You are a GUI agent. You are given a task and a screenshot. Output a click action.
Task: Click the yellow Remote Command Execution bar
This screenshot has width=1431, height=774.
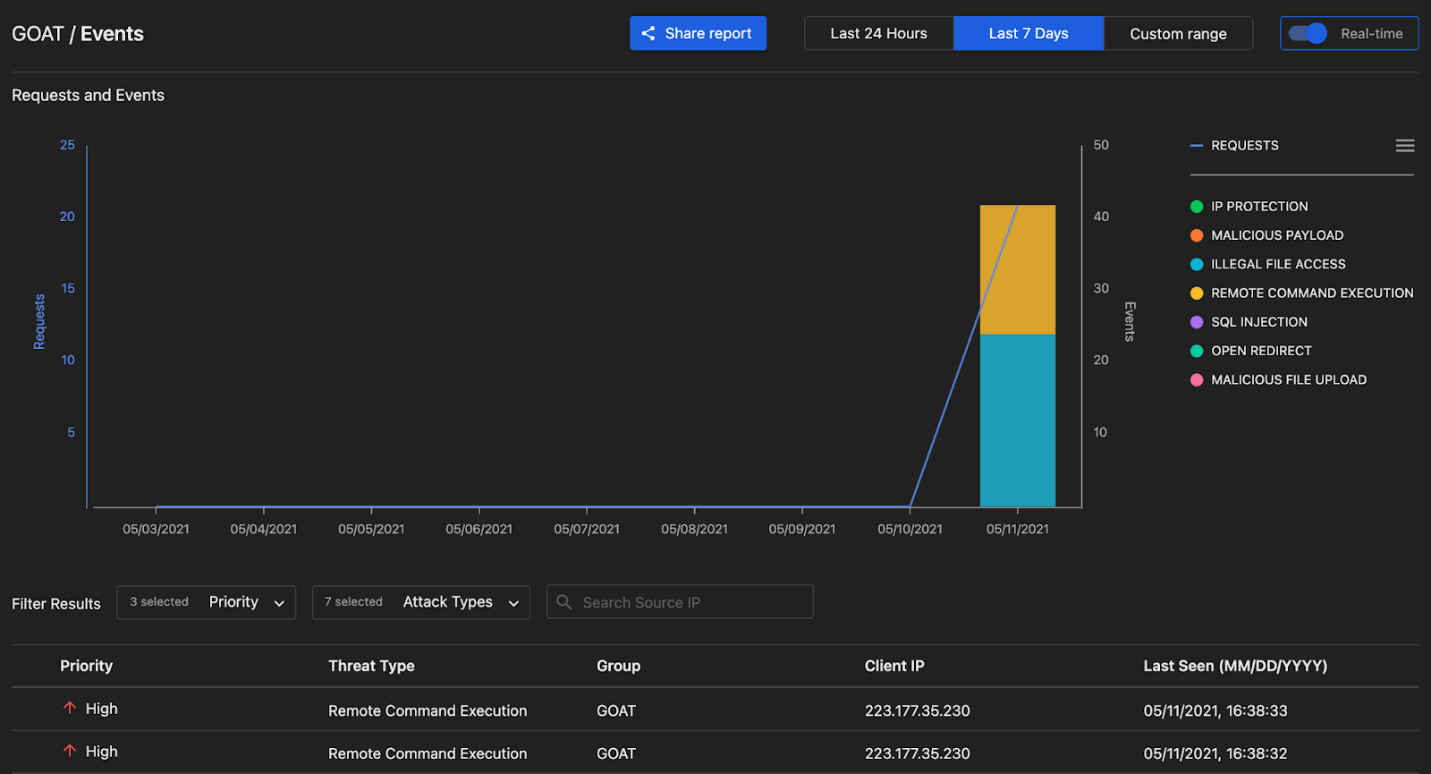(x=1017, y=270)
